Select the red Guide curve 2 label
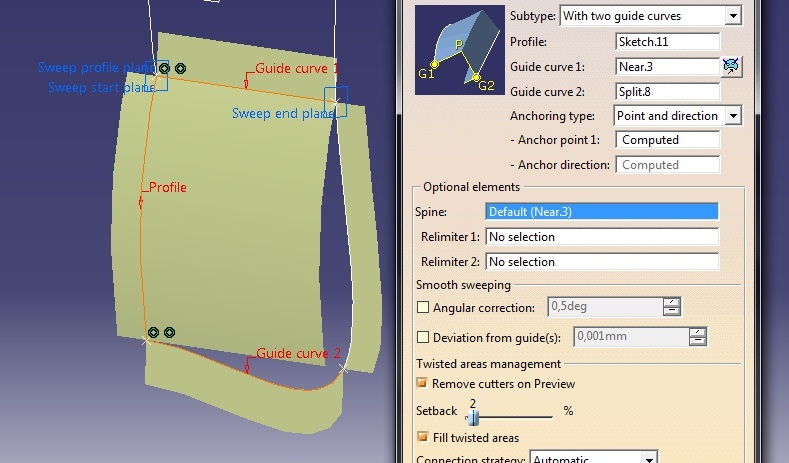 pos(299,354)
